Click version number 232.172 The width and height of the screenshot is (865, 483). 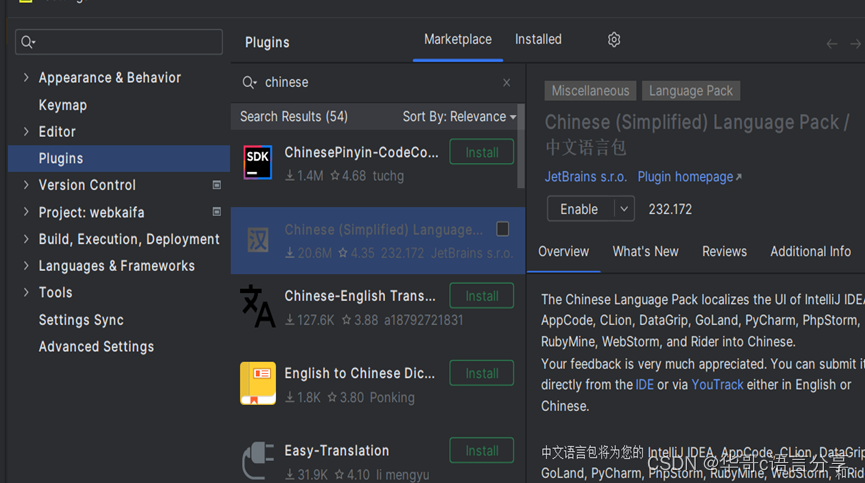click(670, 210)
